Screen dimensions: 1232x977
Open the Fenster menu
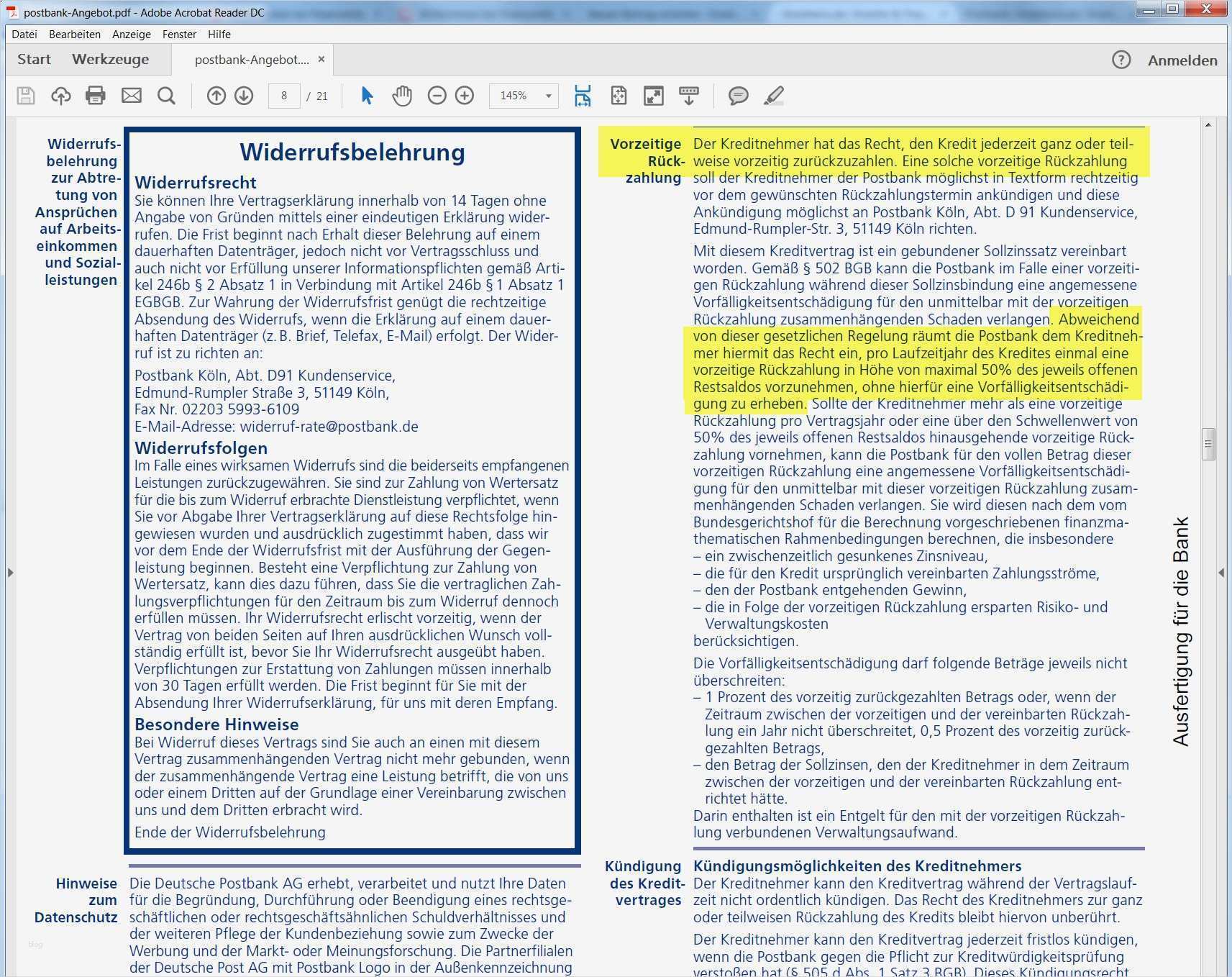[179, 34]
